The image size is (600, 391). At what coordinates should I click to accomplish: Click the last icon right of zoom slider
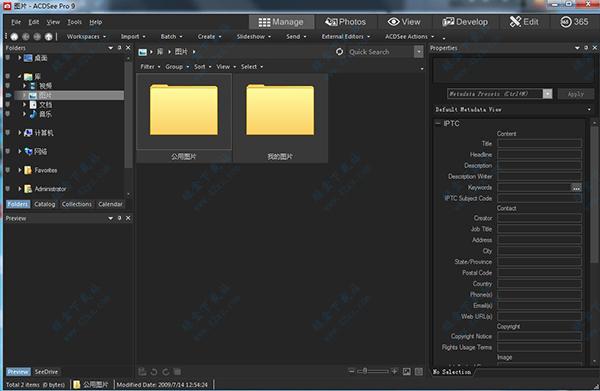point(419,371)
